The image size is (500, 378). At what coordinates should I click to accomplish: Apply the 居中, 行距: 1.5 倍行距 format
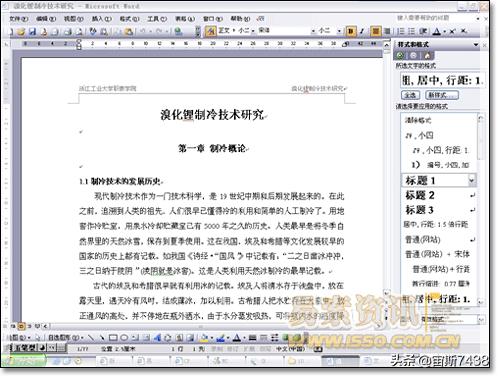(x=436, y=224)
